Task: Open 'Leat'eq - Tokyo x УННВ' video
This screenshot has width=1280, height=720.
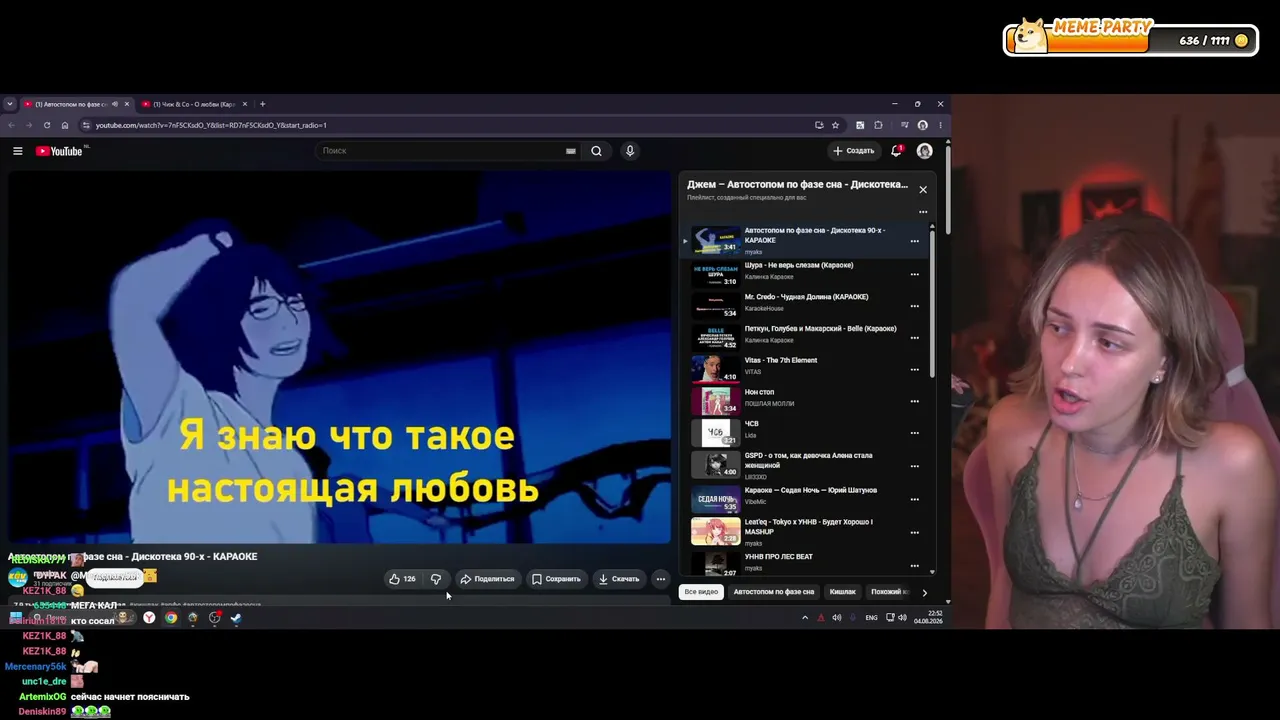Action: point(809,526)
